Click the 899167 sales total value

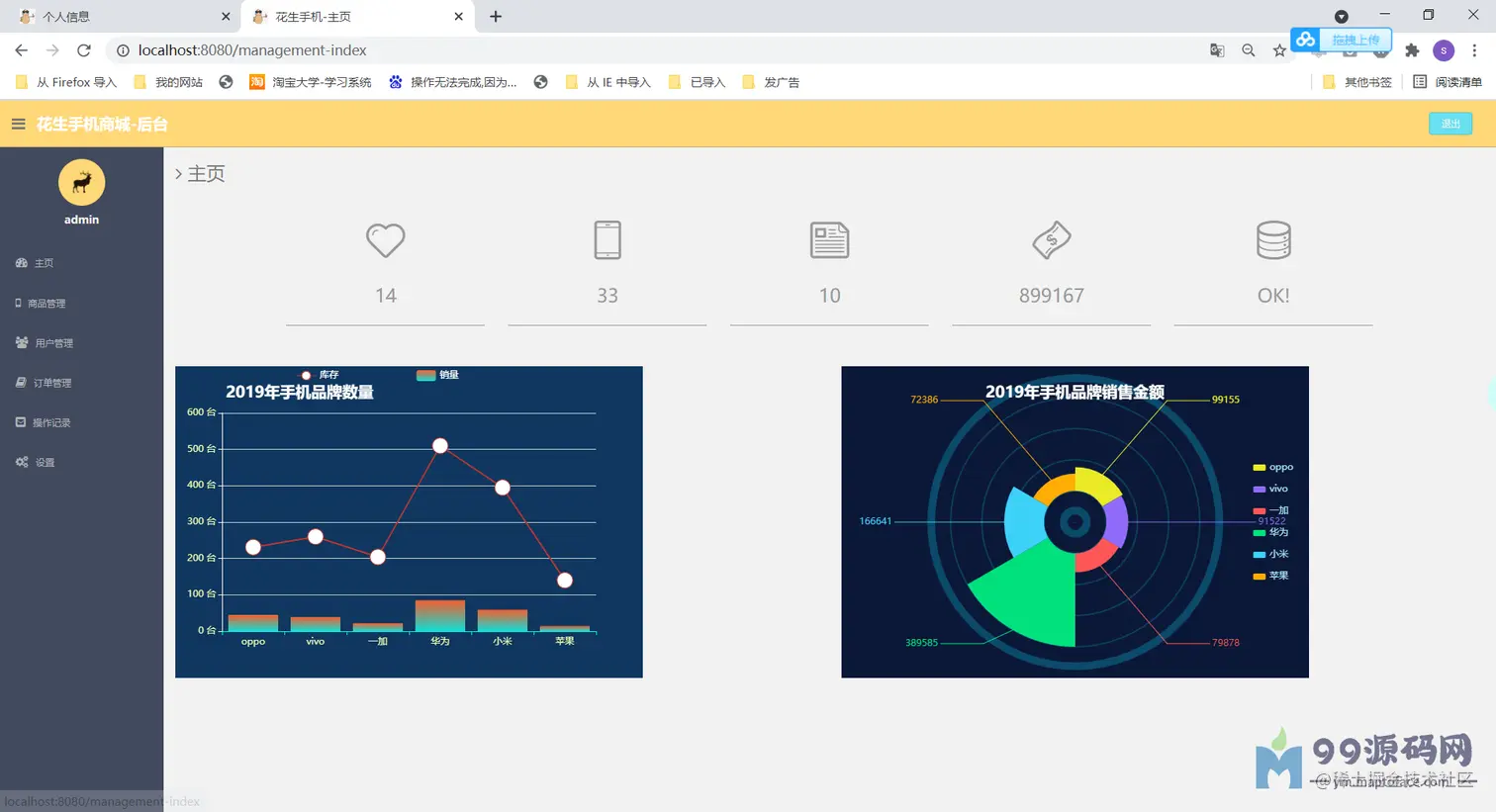click(1052, 296)
